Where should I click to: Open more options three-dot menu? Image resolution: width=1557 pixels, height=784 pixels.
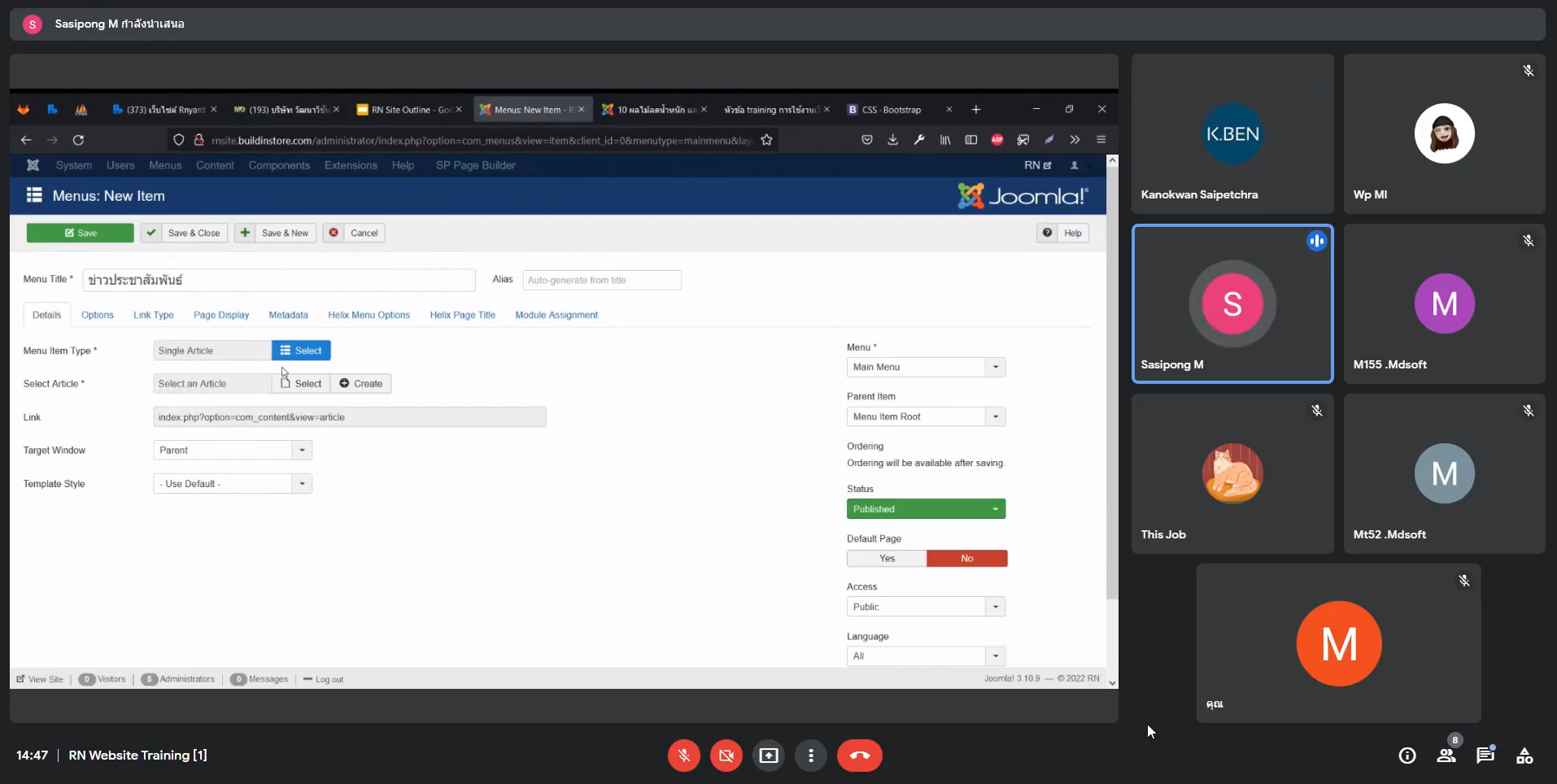click(810, 756)
